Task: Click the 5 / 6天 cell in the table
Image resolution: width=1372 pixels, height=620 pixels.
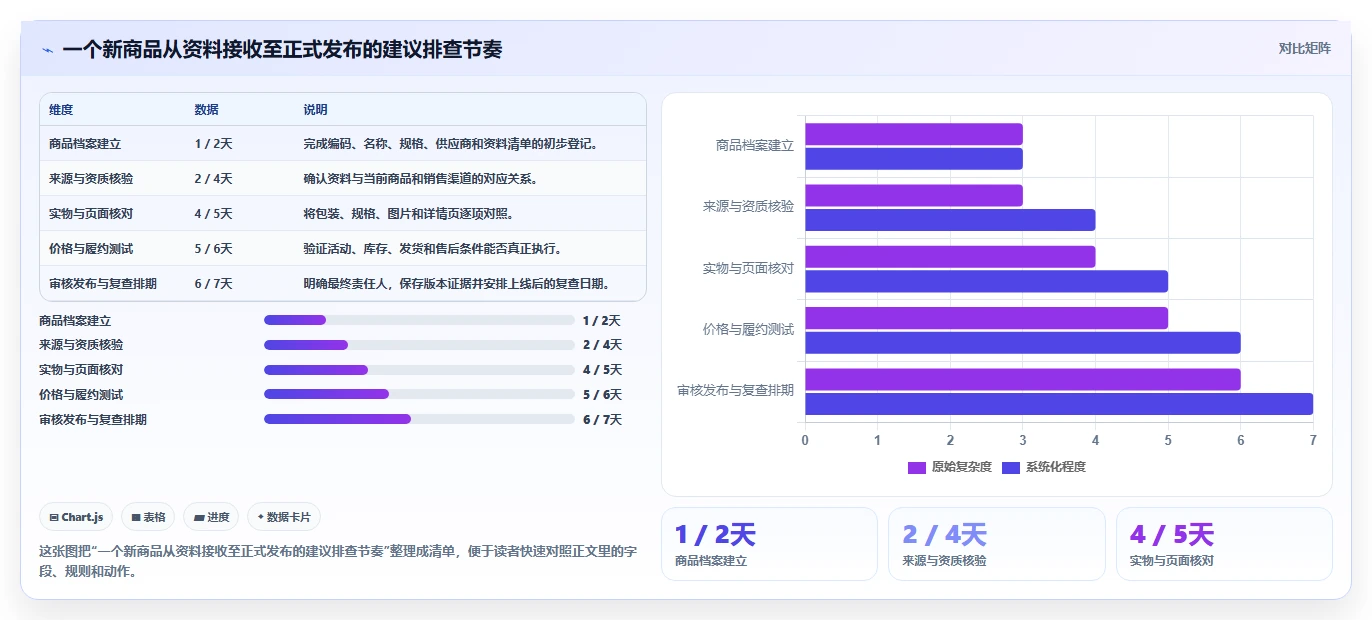Action: (x=214, y=248)
